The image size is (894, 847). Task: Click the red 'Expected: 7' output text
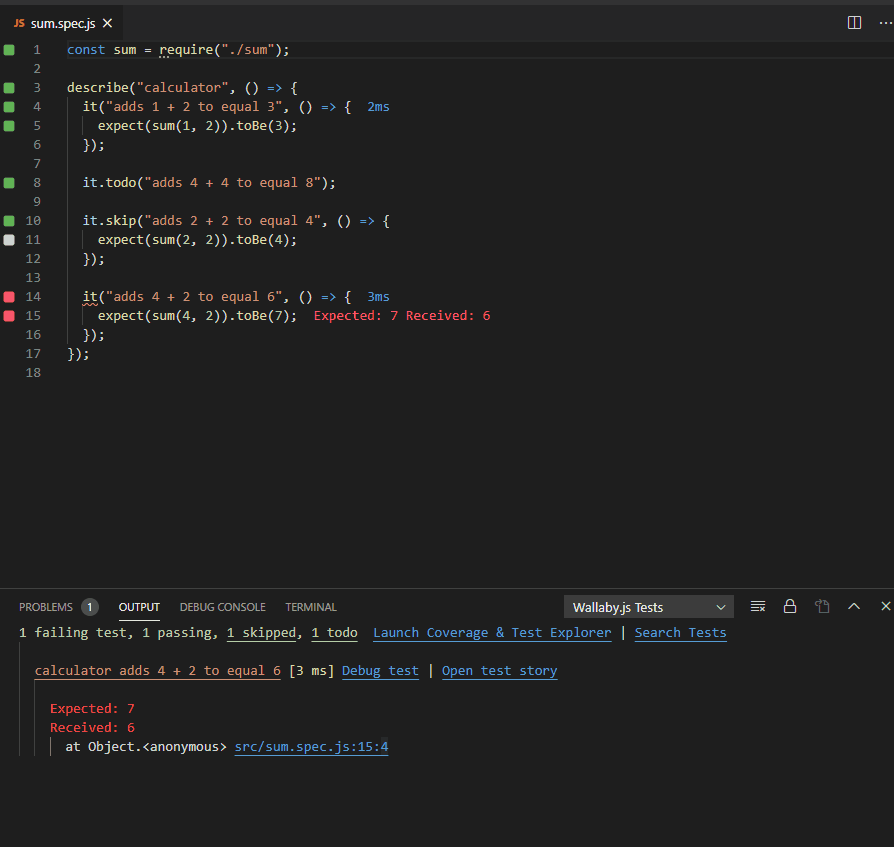click(92, 708)
